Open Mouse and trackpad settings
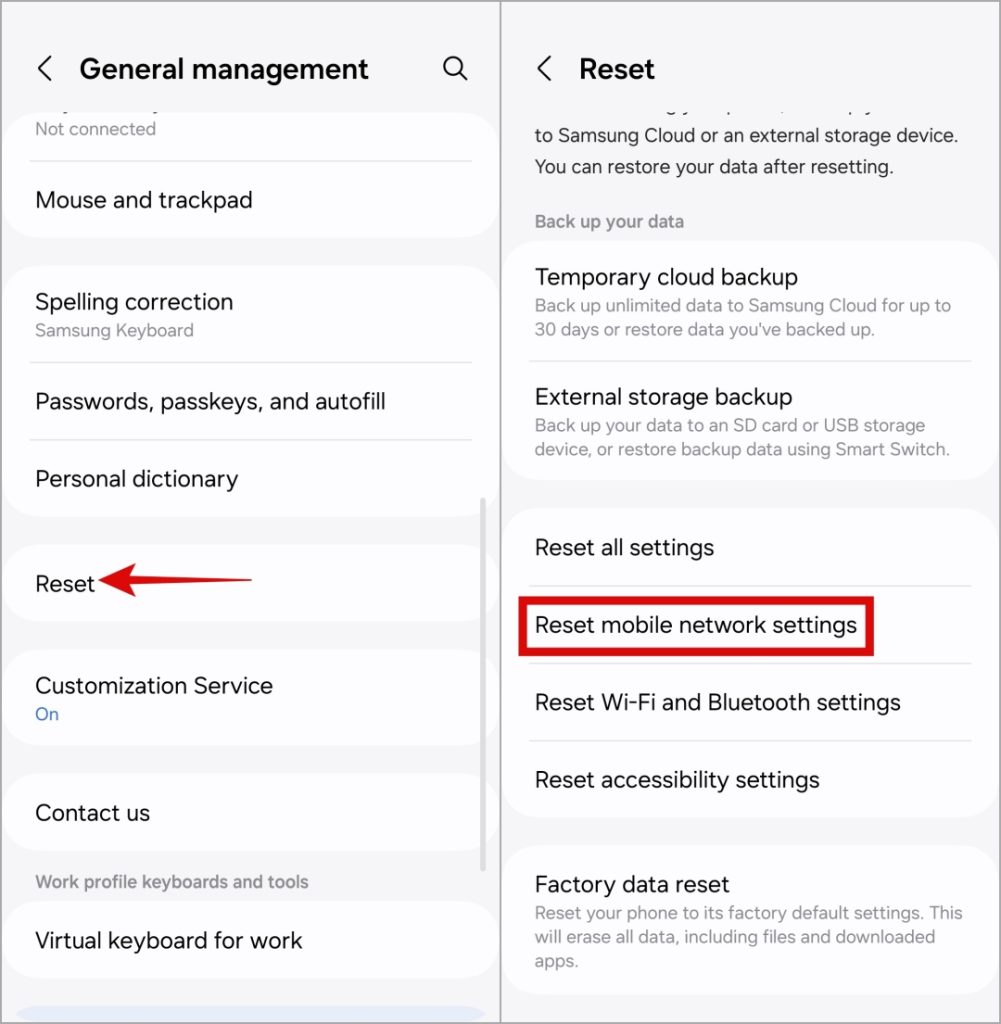Image resolution: width=1001 pixels, height=1024 pixels. [x=144, y=200]
